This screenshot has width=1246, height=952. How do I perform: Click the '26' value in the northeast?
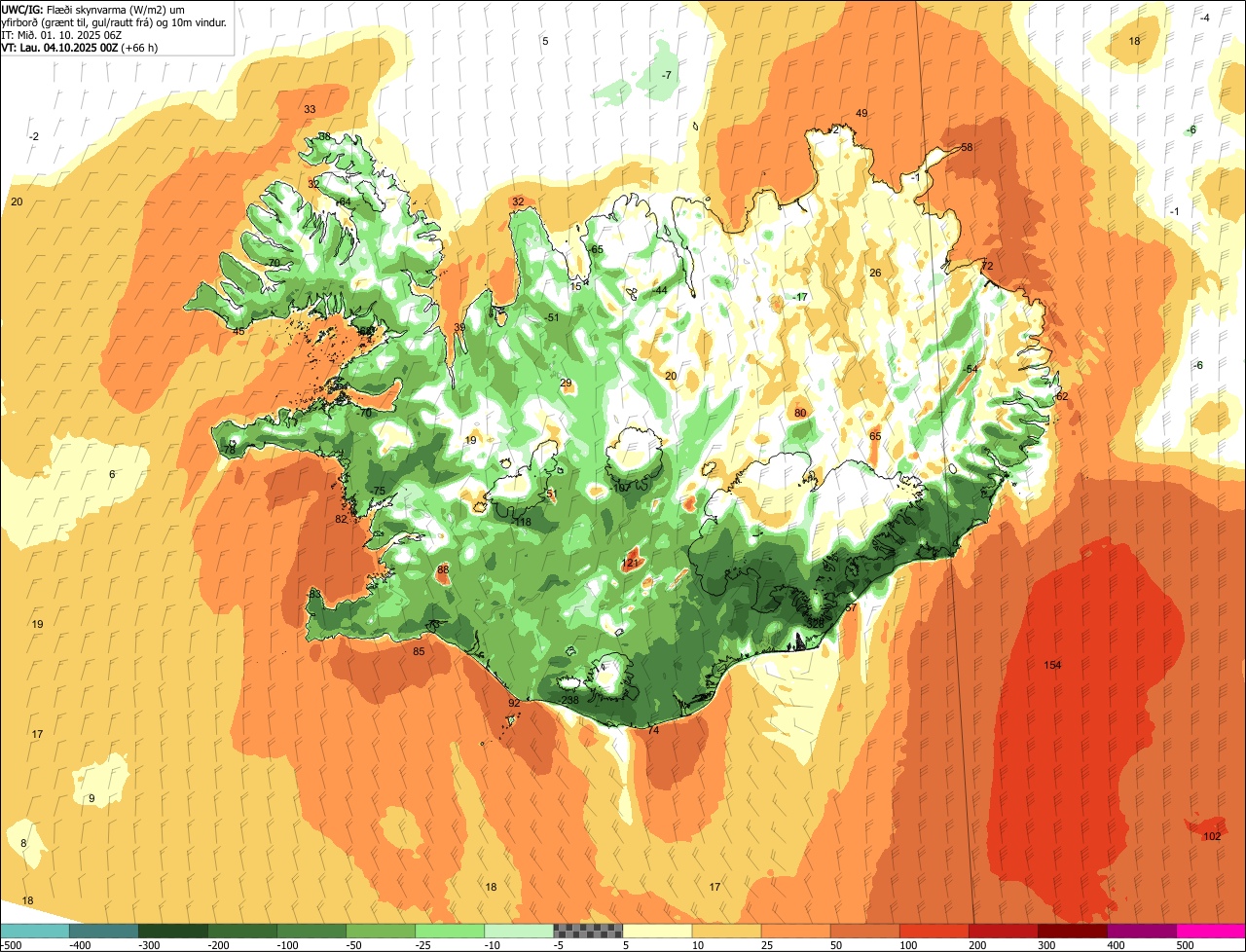[x=875, y=273]
